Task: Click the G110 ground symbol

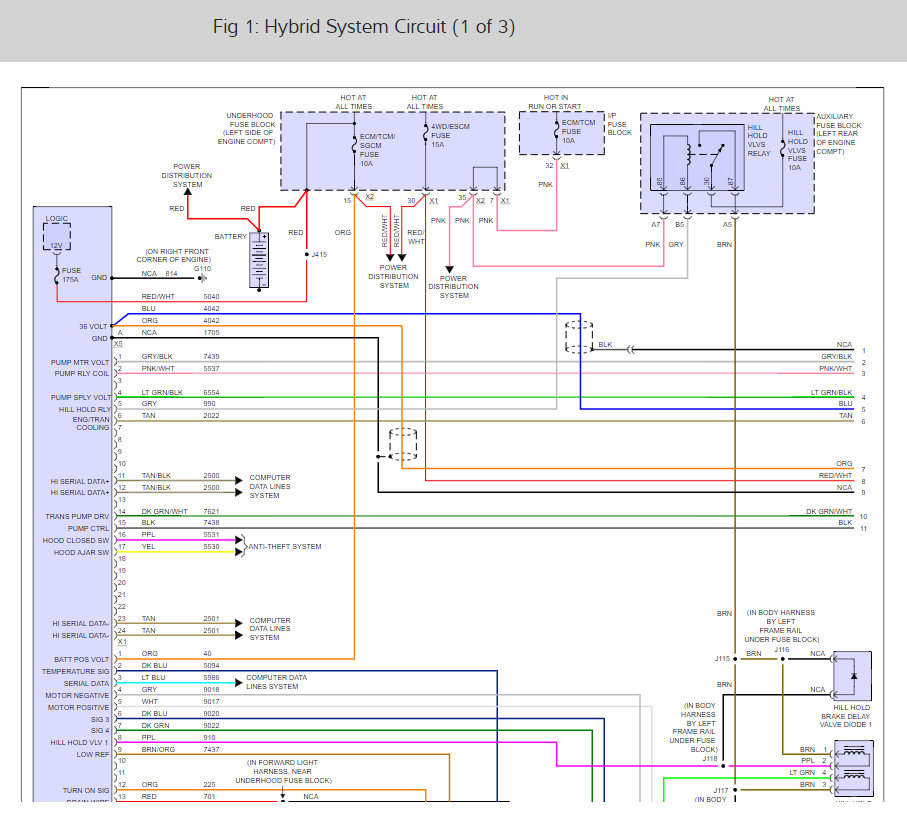Action: coord(202,278)
